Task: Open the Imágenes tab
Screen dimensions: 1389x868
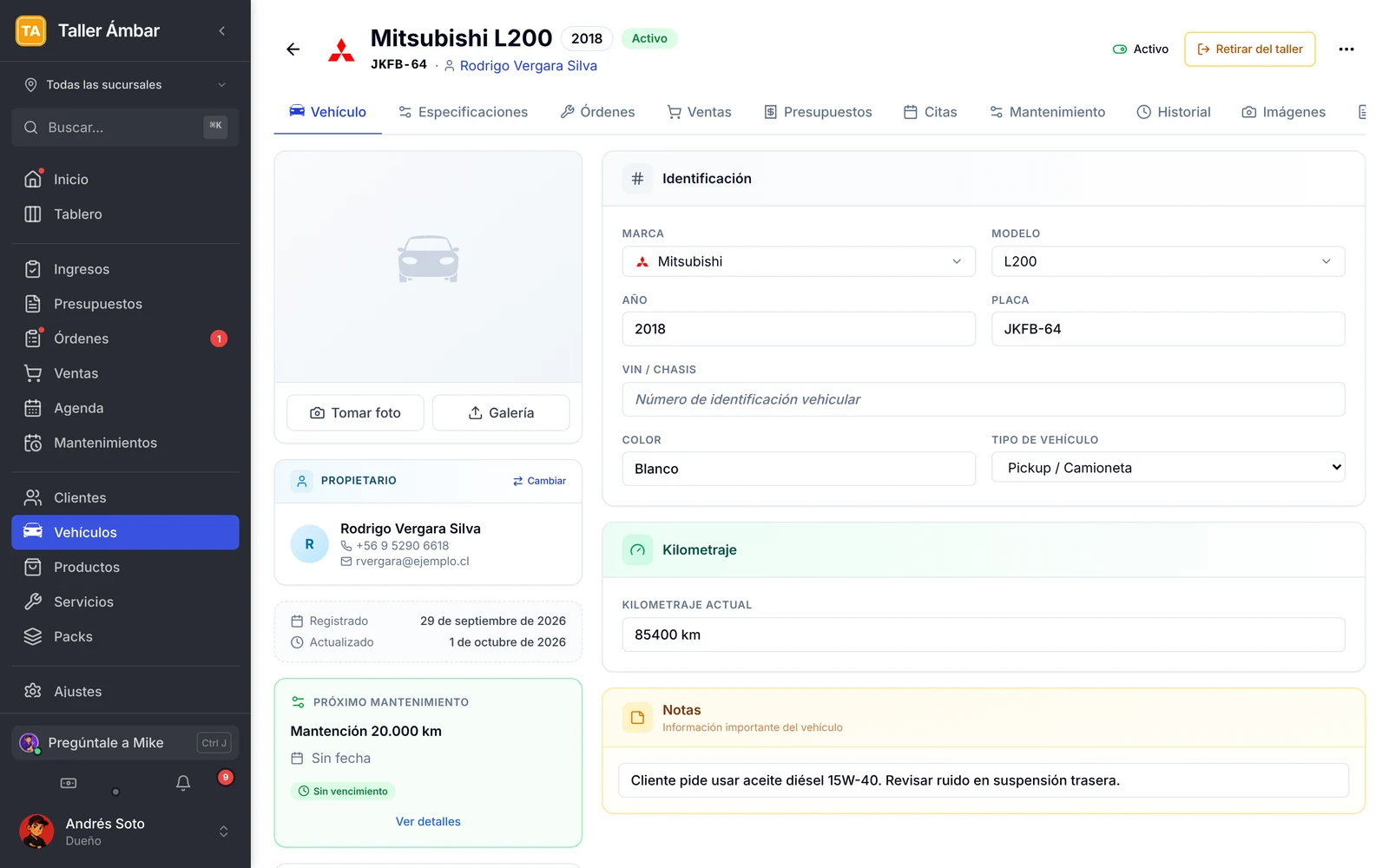Action: pyautogui.click(x=1284, y=112)
